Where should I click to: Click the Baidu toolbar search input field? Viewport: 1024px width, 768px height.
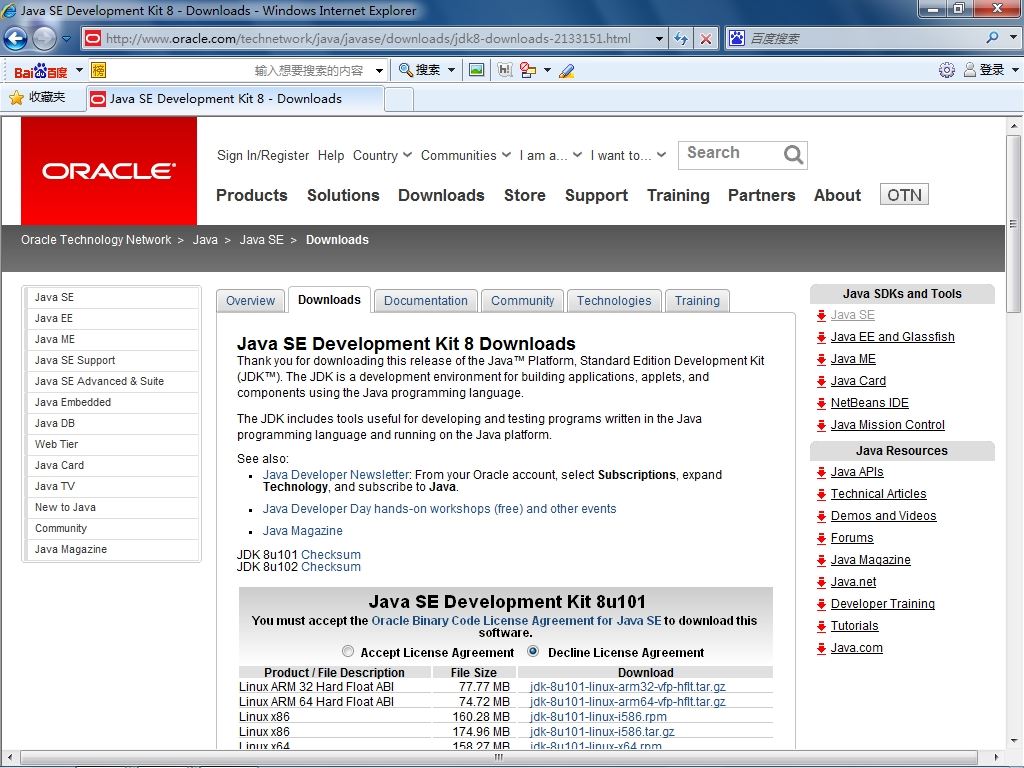pyautogui.click(x=240, y=70)
